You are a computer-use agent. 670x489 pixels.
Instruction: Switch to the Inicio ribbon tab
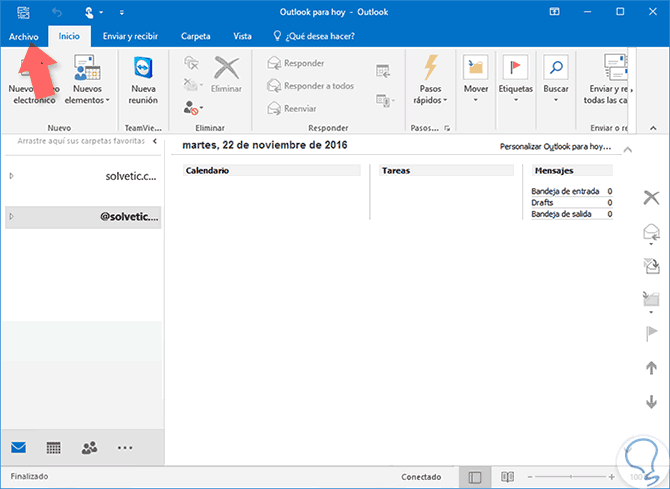(69, 36)
